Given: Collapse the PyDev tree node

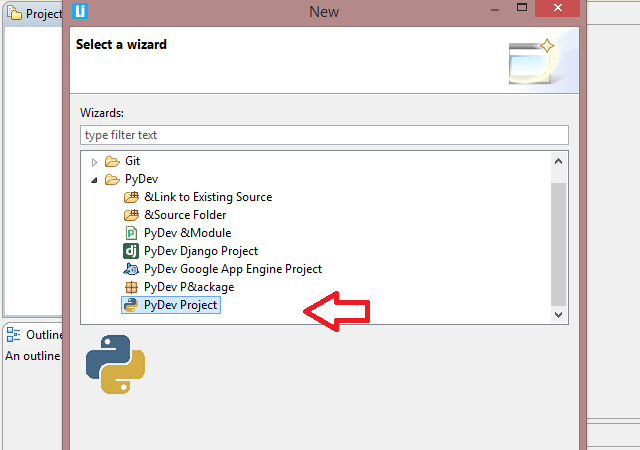Looking at the screenshot, I should coord(95,180).
